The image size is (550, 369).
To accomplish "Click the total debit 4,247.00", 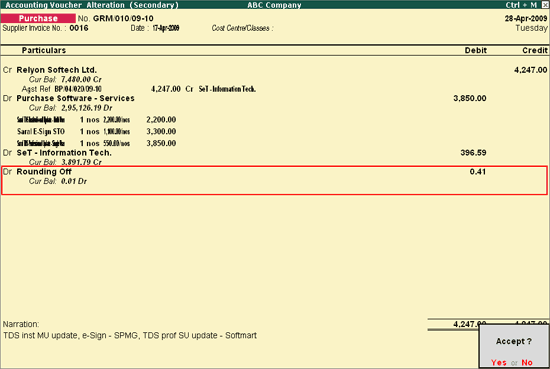I will 469,324.
